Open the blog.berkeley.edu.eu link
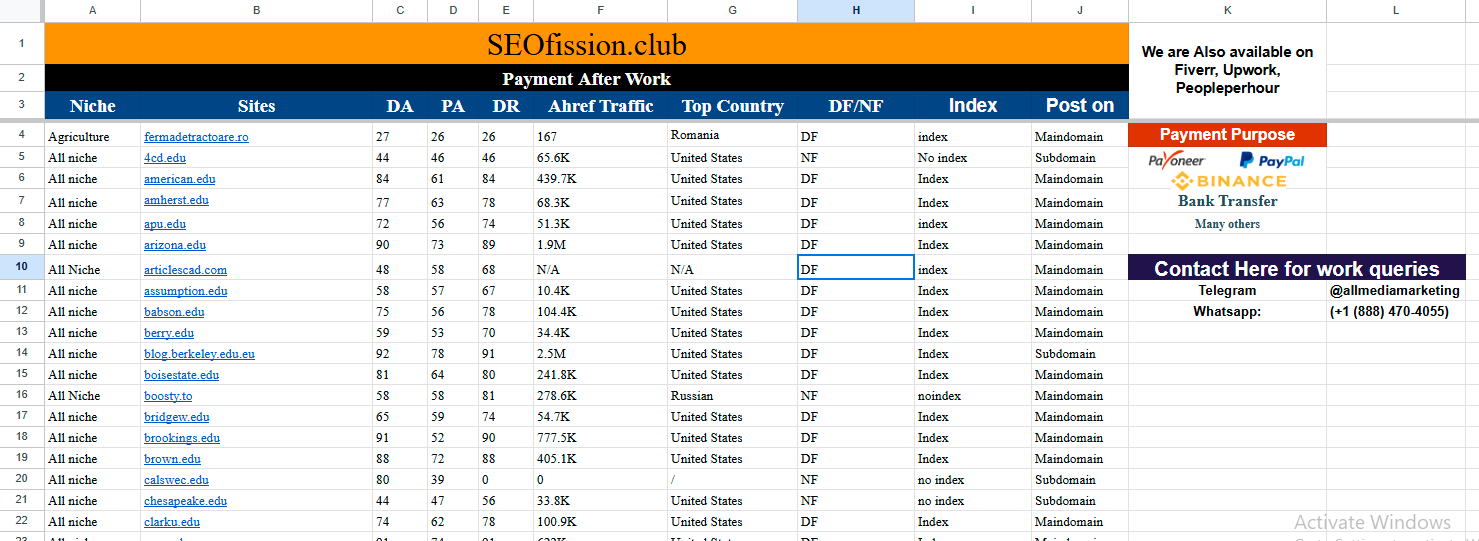 (199, 354)
